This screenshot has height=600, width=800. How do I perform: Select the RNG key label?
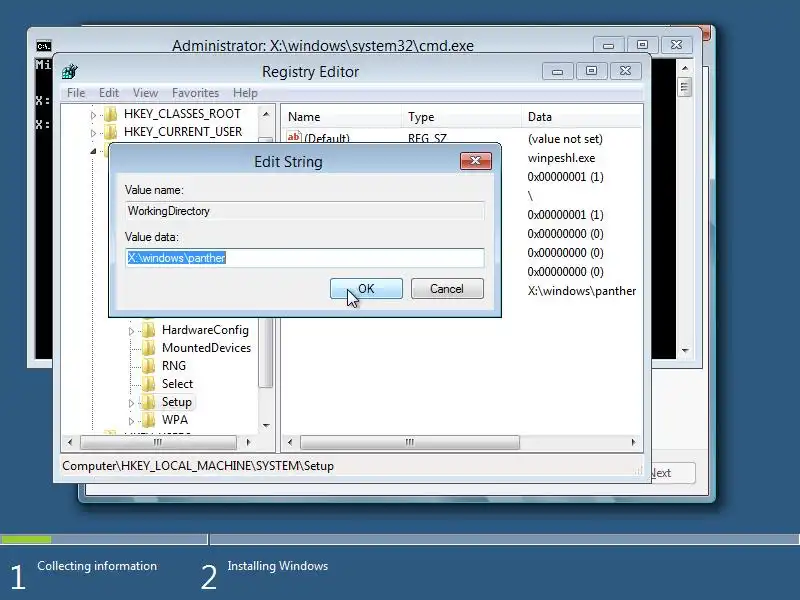click(174, 366)
